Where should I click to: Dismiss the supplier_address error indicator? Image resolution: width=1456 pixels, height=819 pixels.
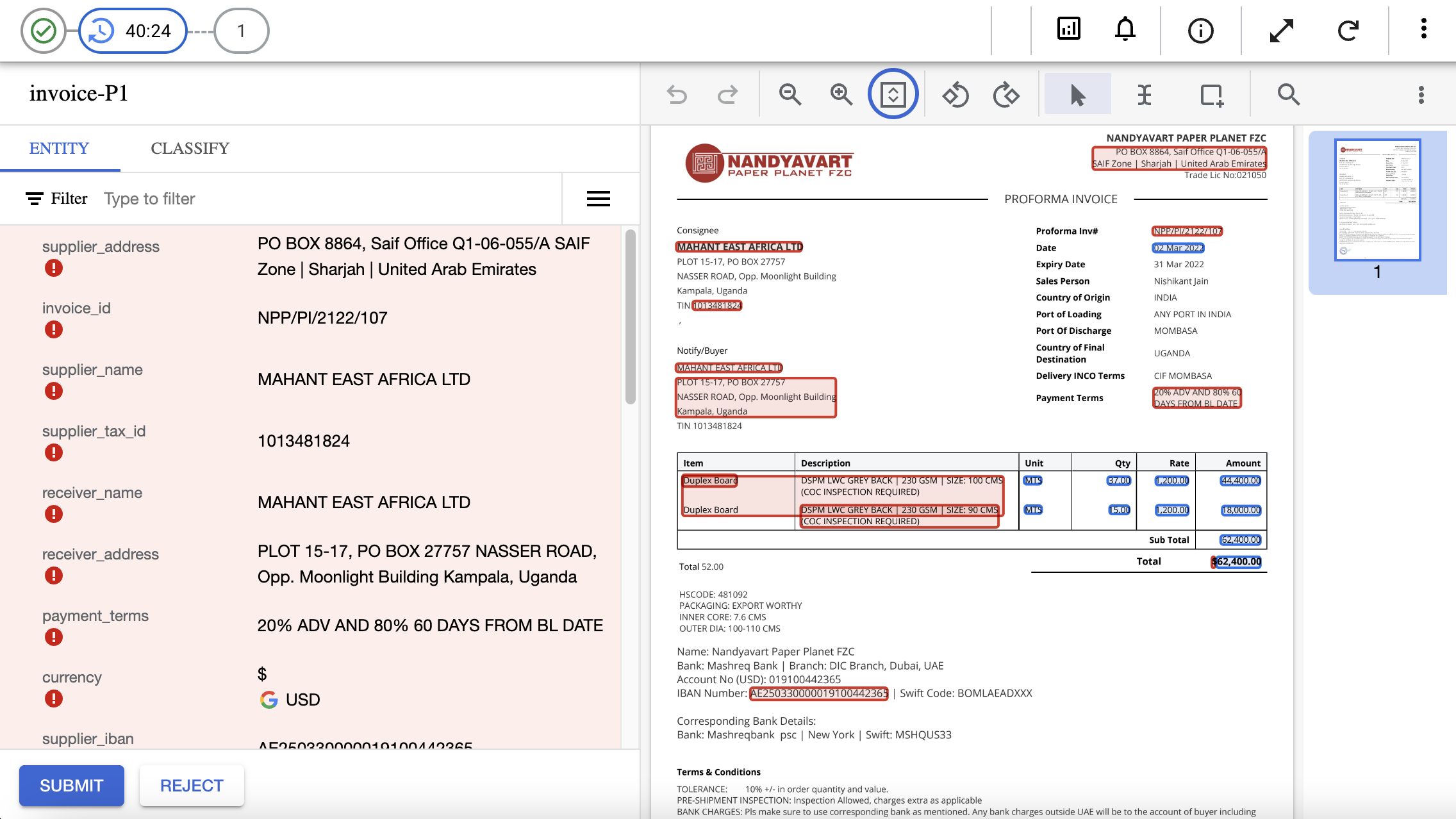pyautogui.click(x=53, y=267)
